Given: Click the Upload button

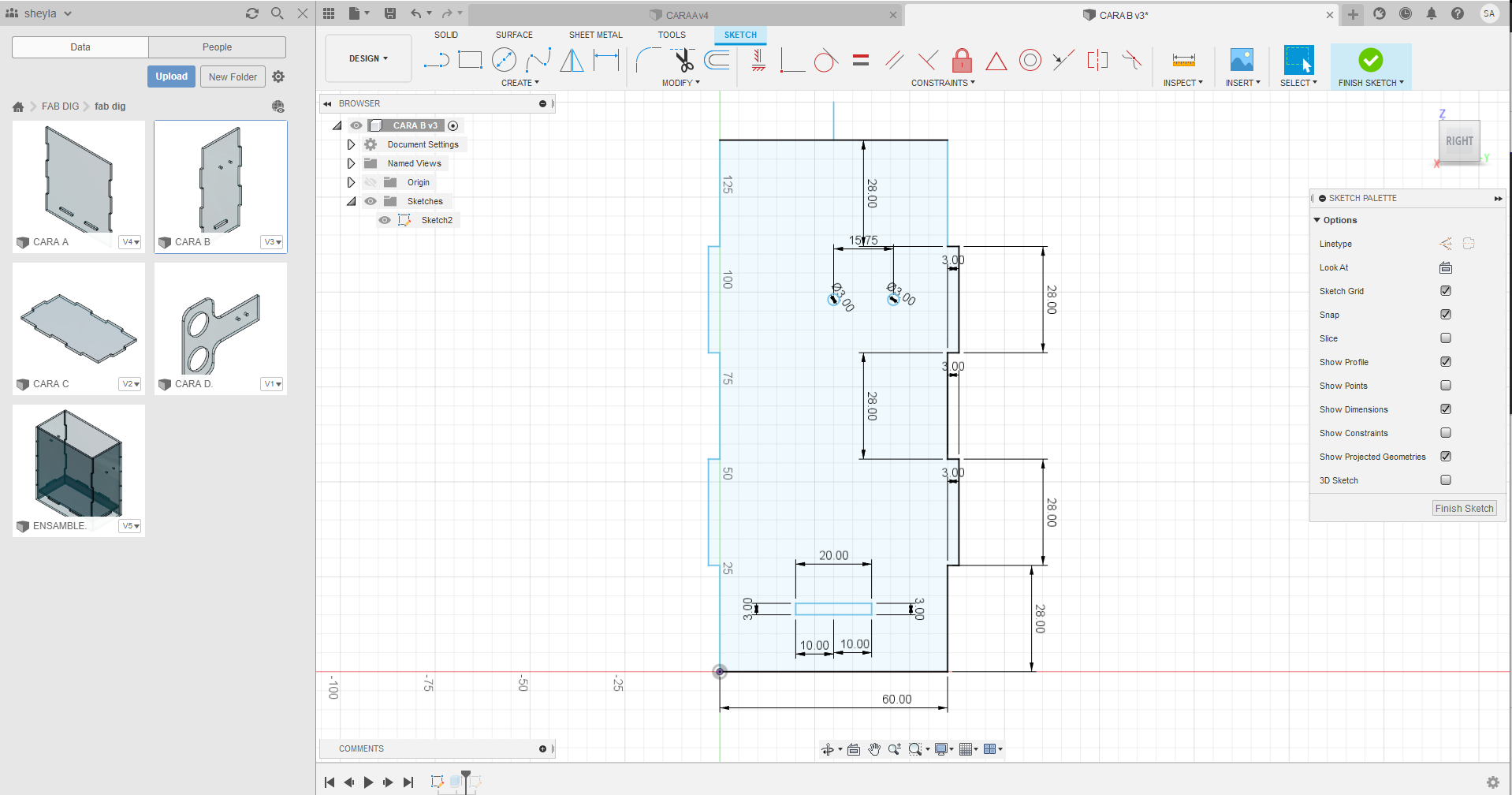Looking at the screenshot, I should [x=171, y=77].
